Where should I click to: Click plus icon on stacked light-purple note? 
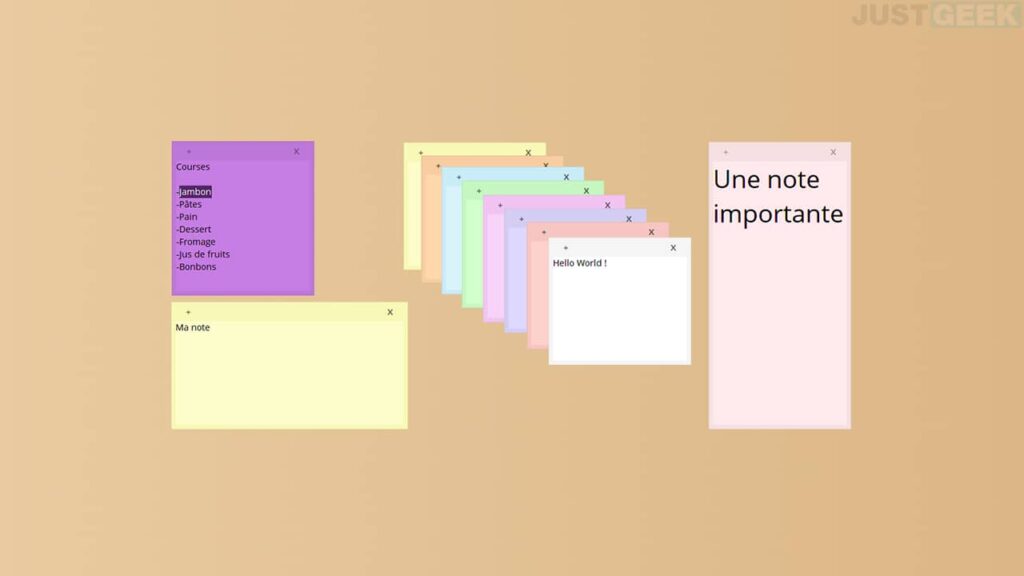(x=500, y=206)
